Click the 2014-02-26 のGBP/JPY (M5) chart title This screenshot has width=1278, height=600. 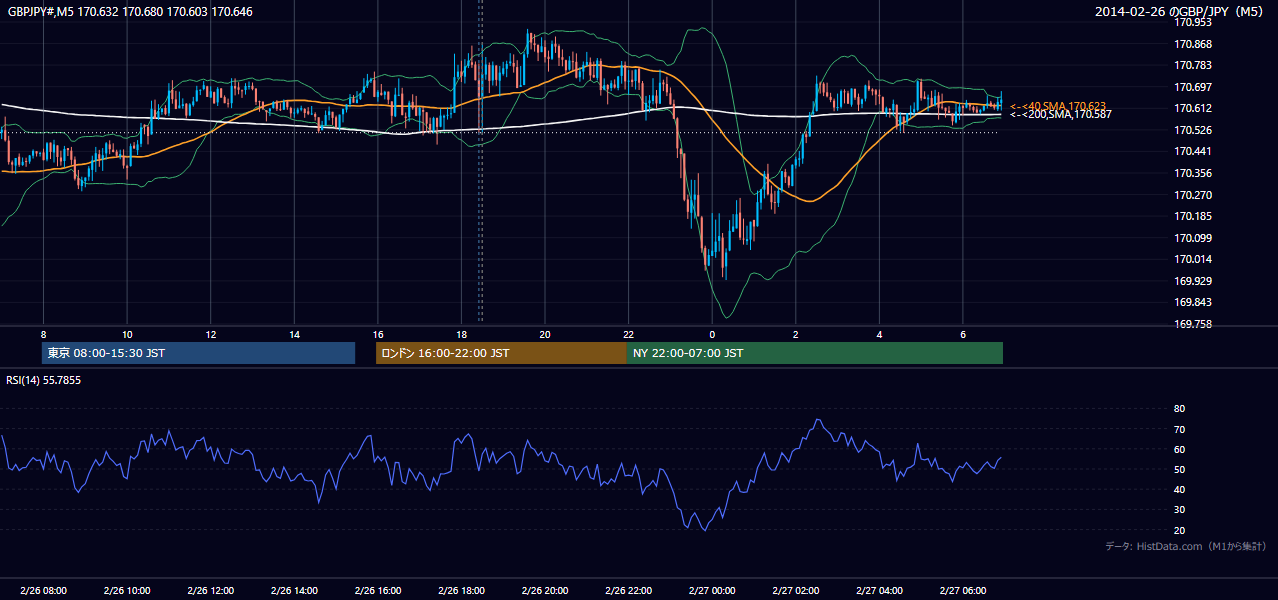[1181, 12]
